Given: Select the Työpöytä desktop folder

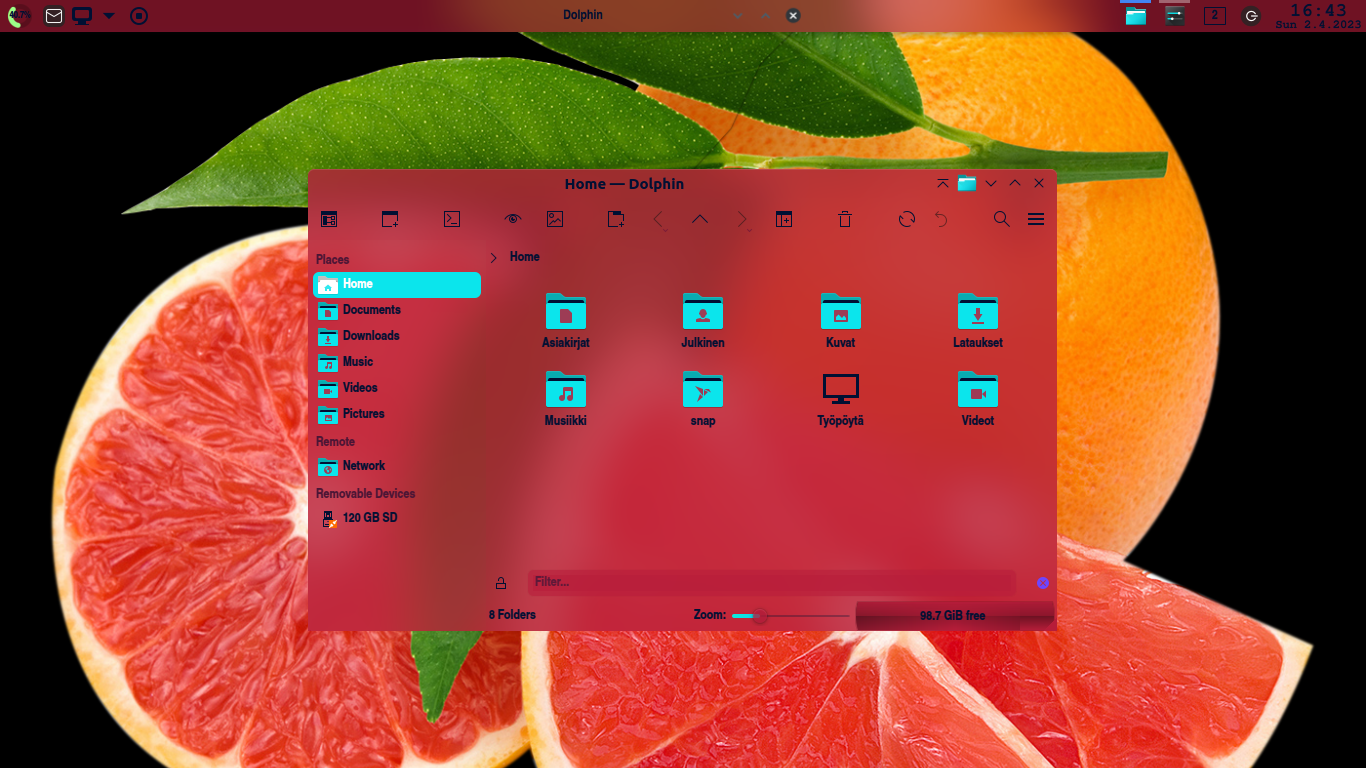Looking at the screenshot, I should pyautogui.click(x=841, y=399).
